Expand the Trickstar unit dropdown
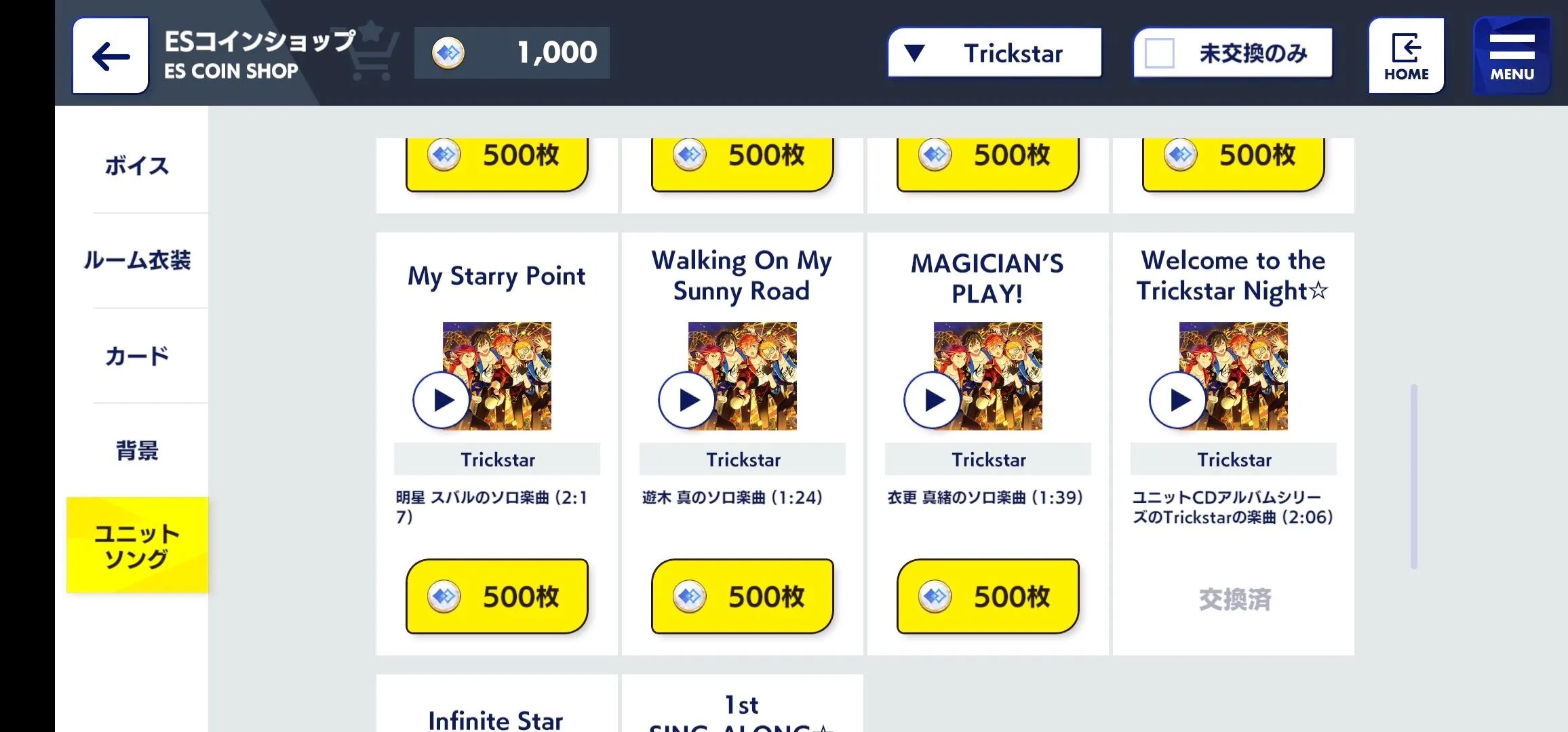This screenshot has width=1568, height=732. click(995, 53)
